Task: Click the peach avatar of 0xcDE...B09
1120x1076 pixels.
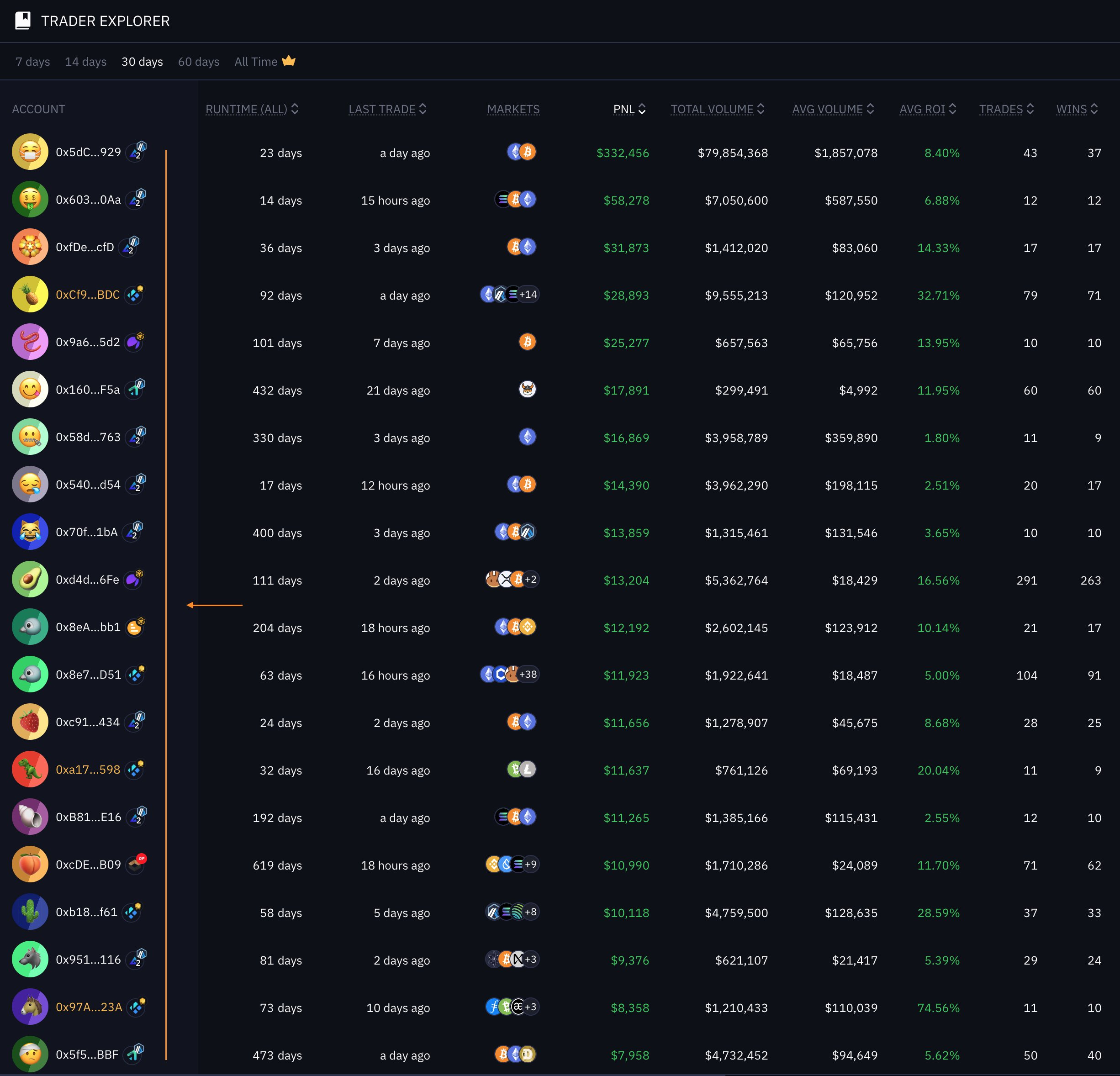Action: 30,864
